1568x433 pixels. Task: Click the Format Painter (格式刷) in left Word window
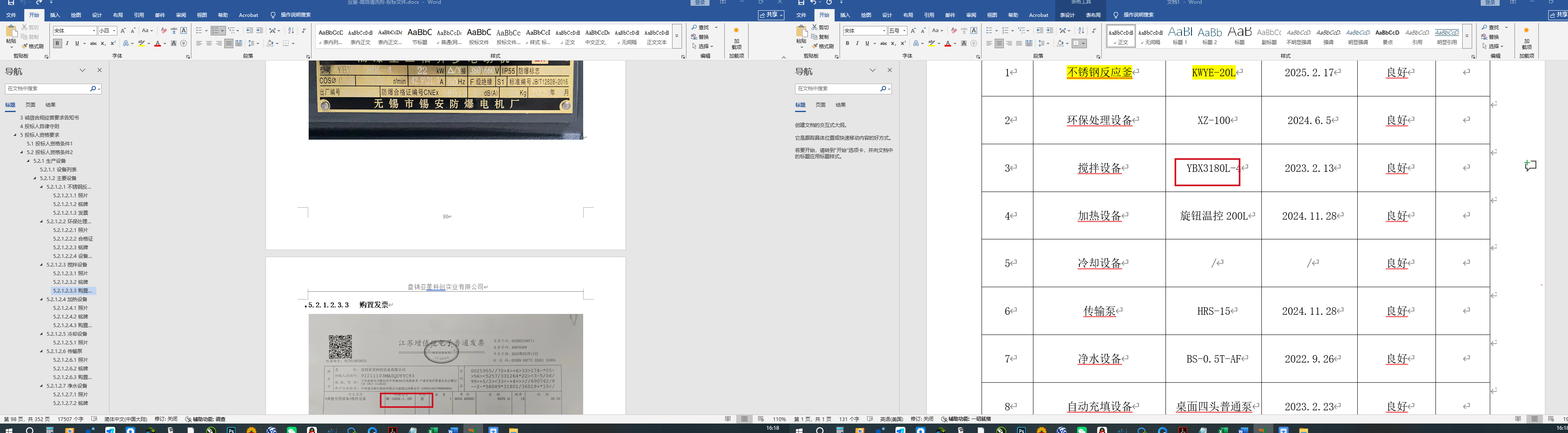(x=32, y=46)
